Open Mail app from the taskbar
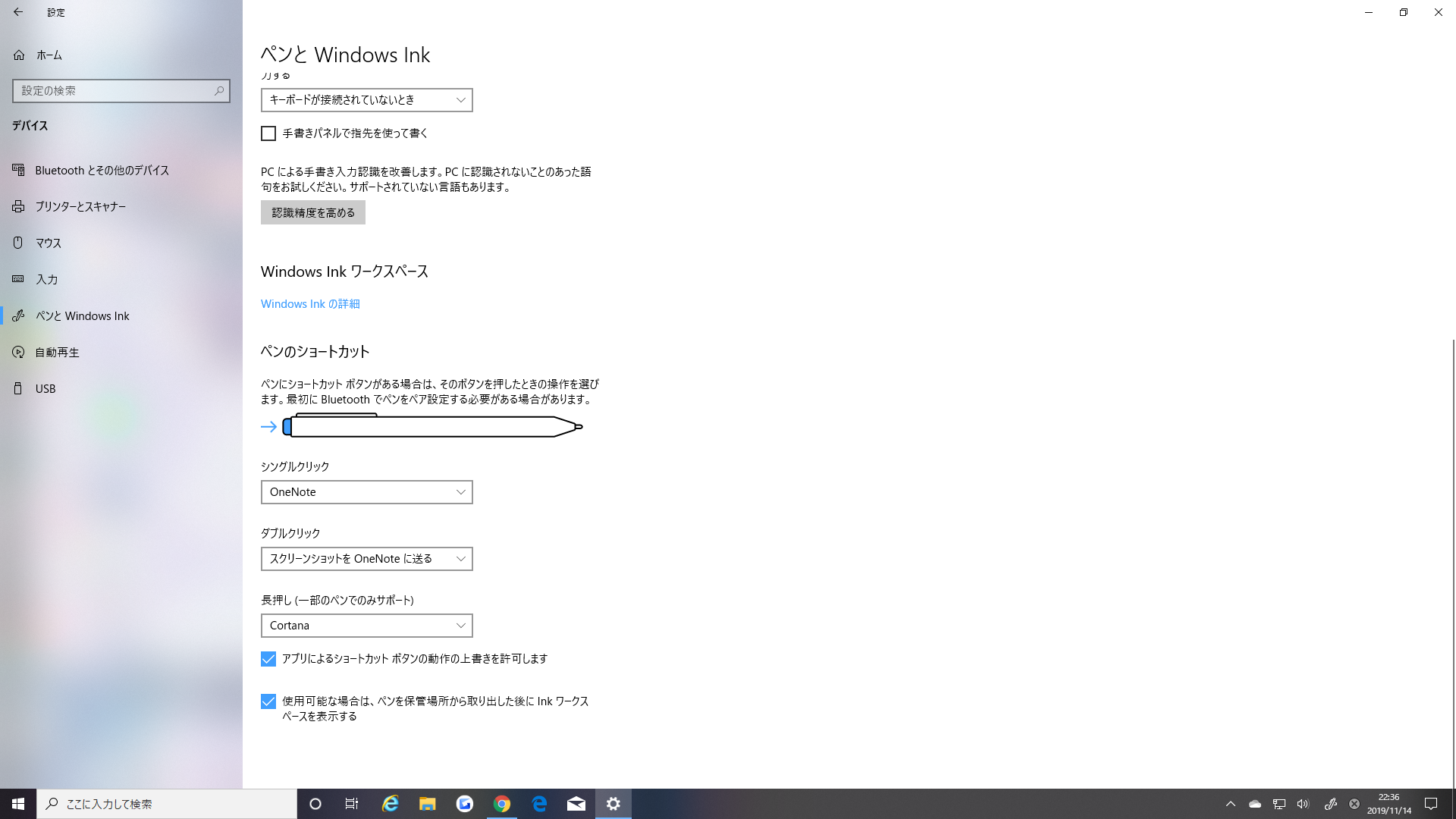The image size is (1456, 819). pyautogui.click(x=576, y=804)
